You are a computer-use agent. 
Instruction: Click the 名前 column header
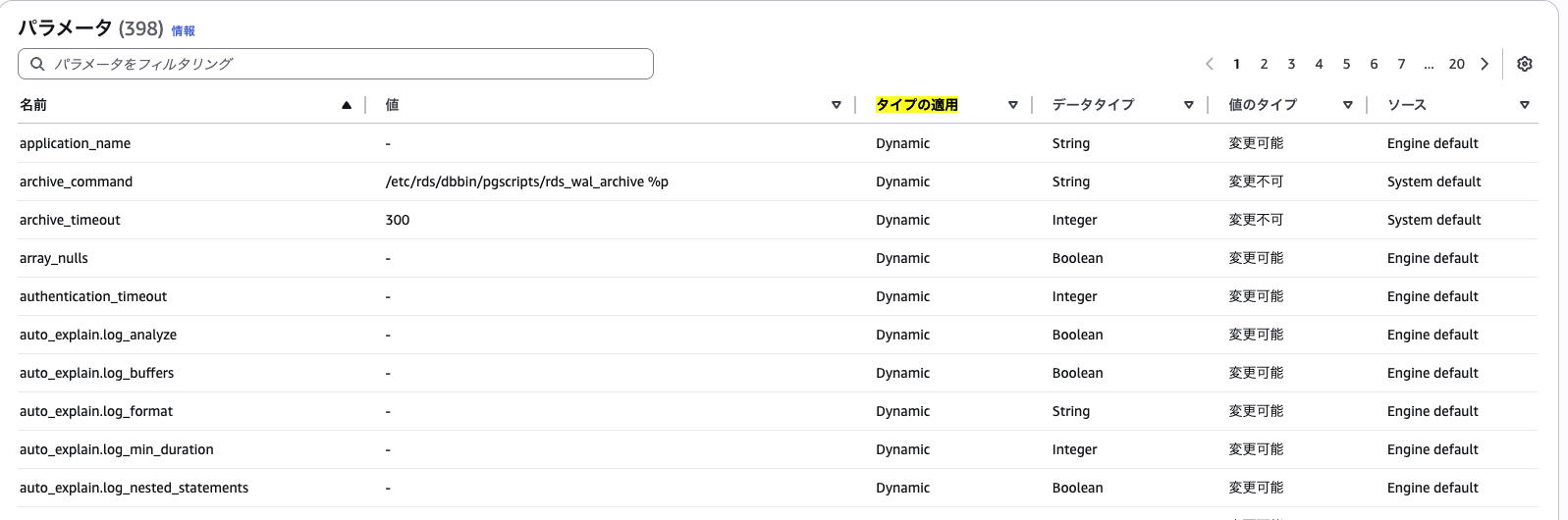[33, 105]
